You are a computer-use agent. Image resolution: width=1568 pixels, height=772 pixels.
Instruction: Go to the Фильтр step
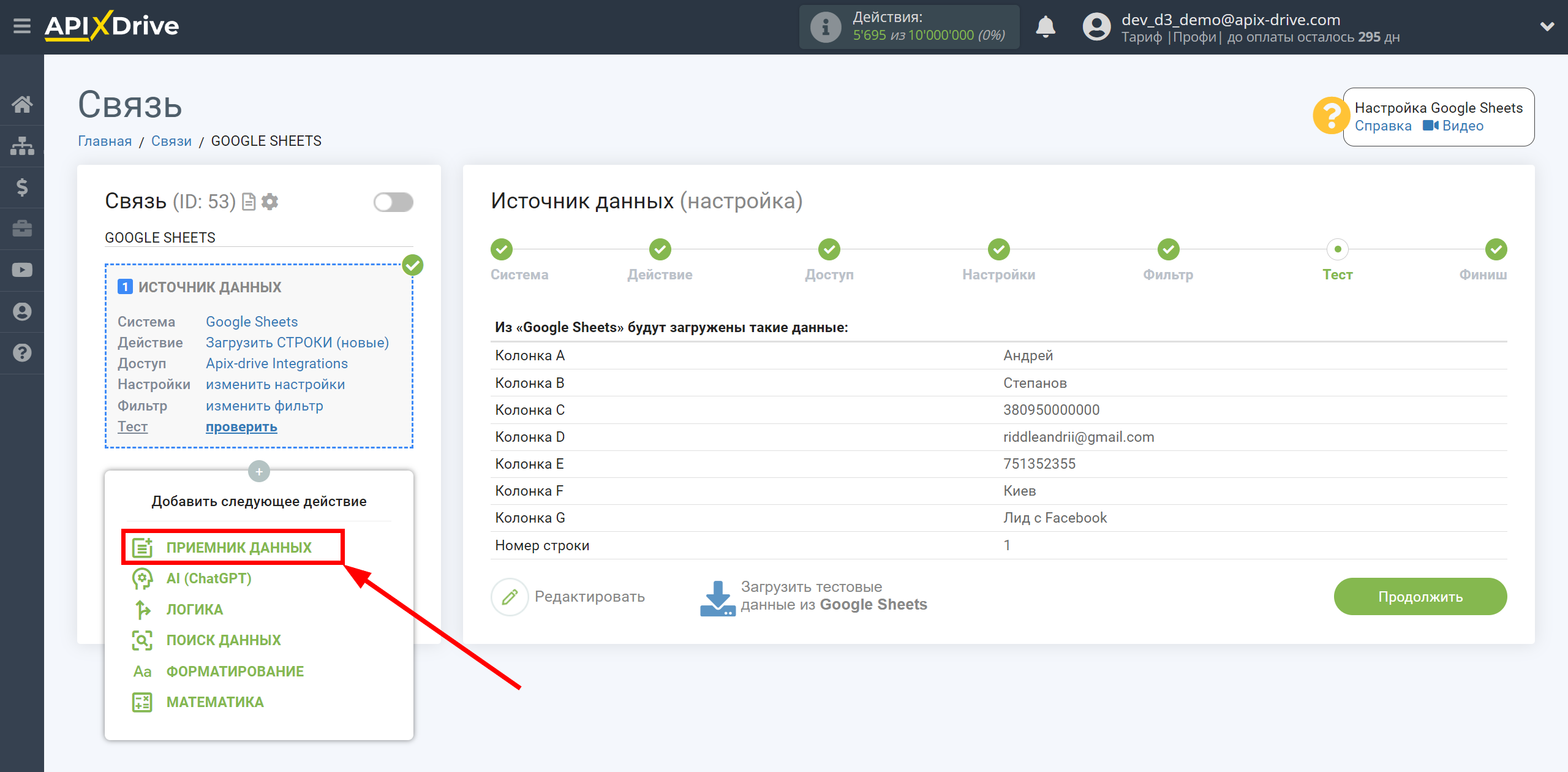[1168, 249]
